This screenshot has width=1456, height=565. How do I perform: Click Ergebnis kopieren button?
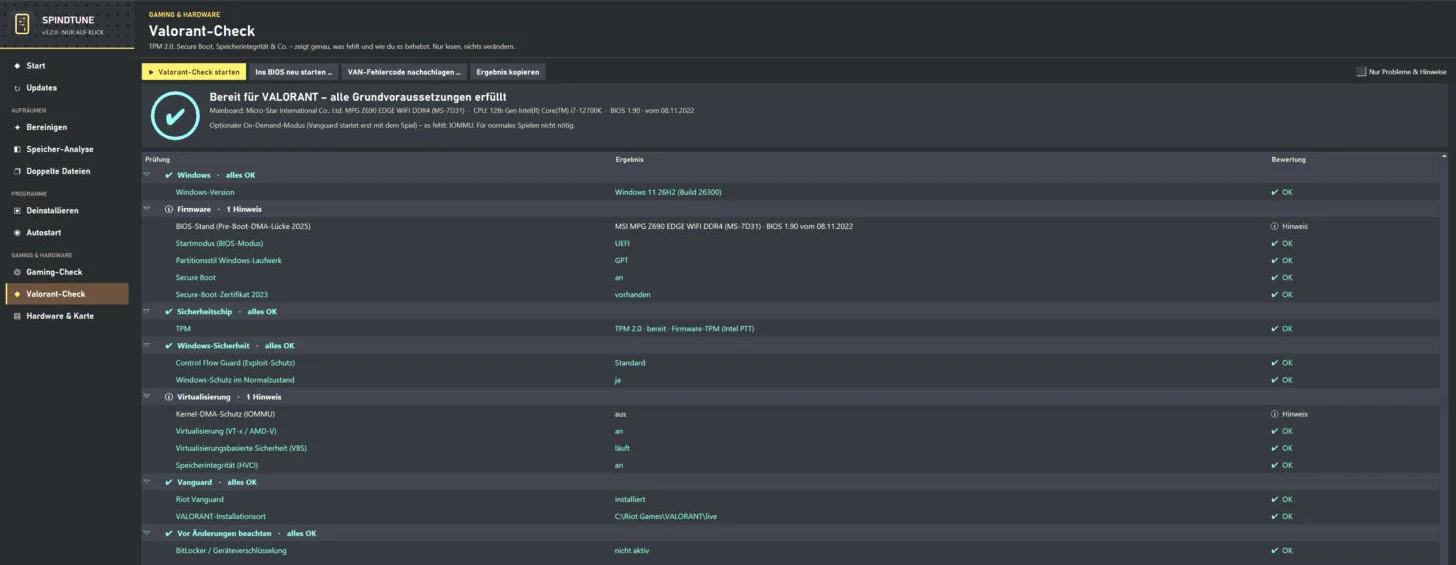tap(508, 72)
